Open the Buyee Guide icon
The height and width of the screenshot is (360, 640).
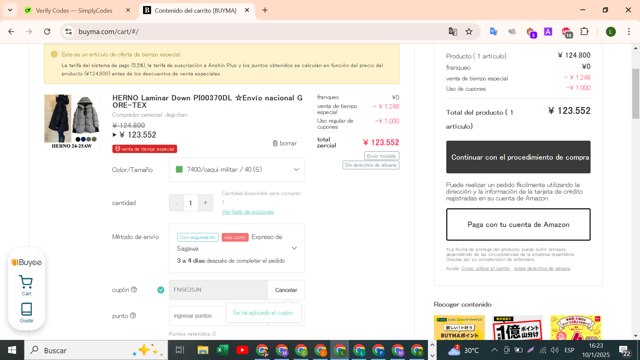click(x=26, y=313)
